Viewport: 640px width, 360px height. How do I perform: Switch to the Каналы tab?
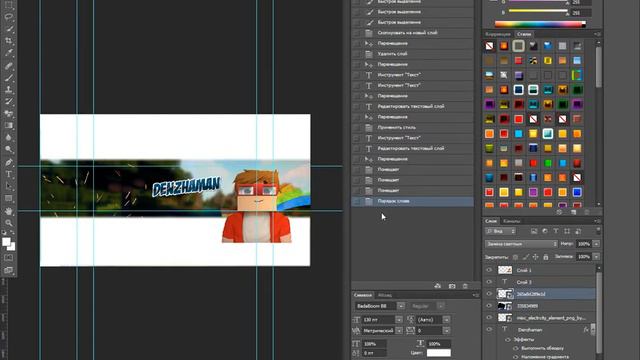coord(511,221)
